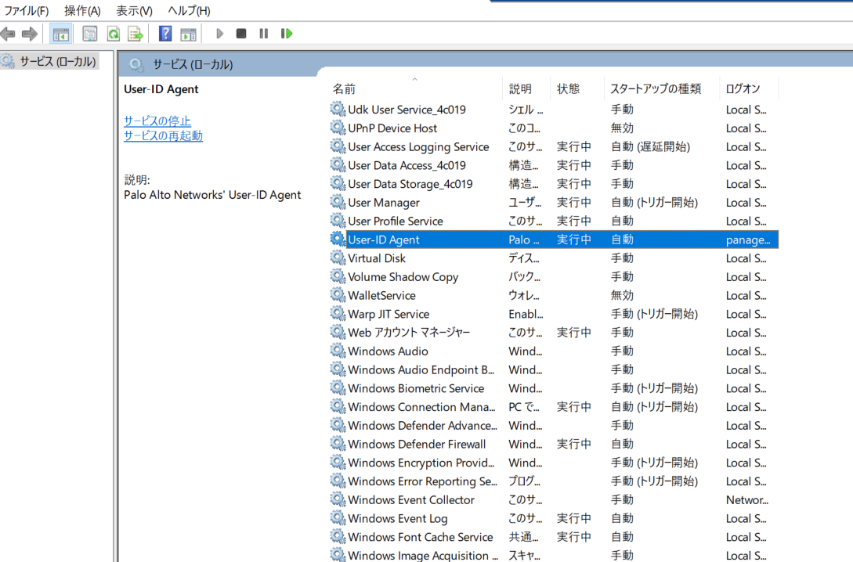Select the Windows Biometric Service row
Image resolution: width=853 pixels, height=562 pixels.
tap(554, 388)
